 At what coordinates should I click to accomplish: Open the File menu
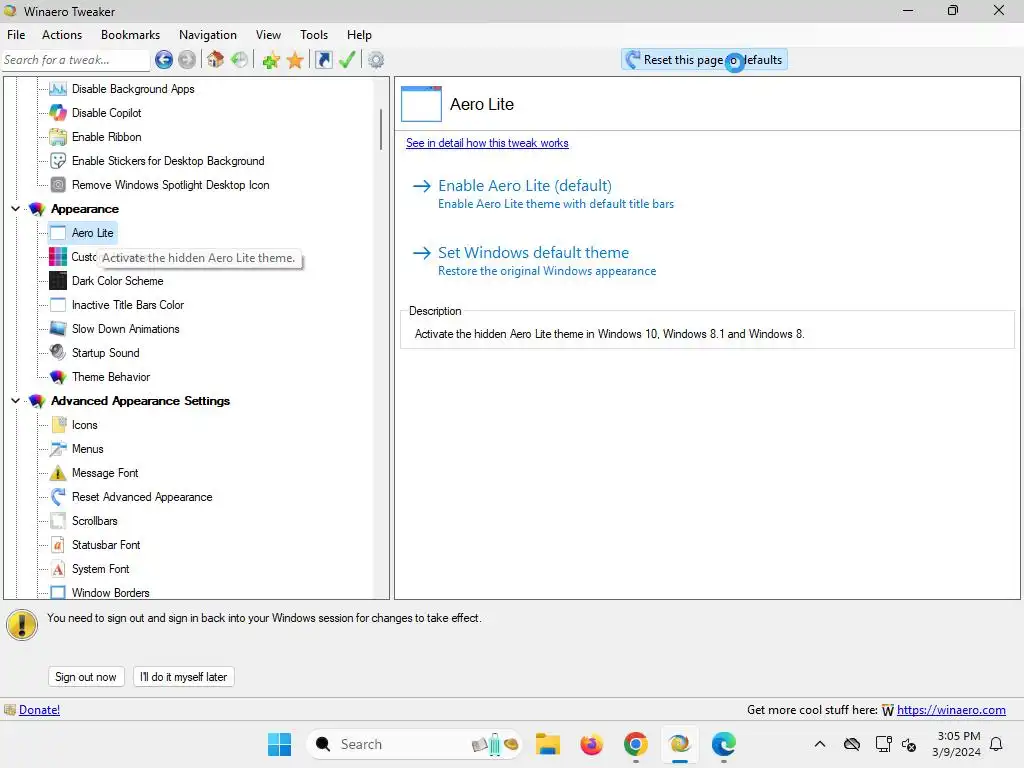point(16,35)
